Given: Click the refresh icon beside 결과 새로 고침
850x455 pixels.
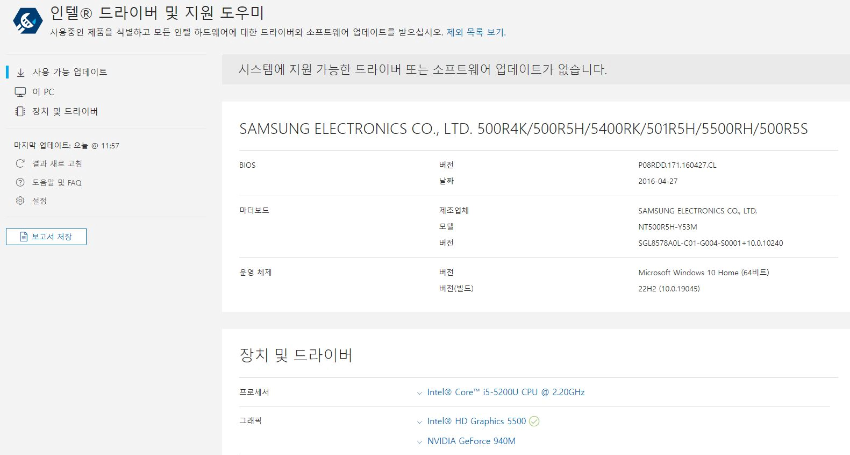Looking at the screenshot, I should [20, 163].
